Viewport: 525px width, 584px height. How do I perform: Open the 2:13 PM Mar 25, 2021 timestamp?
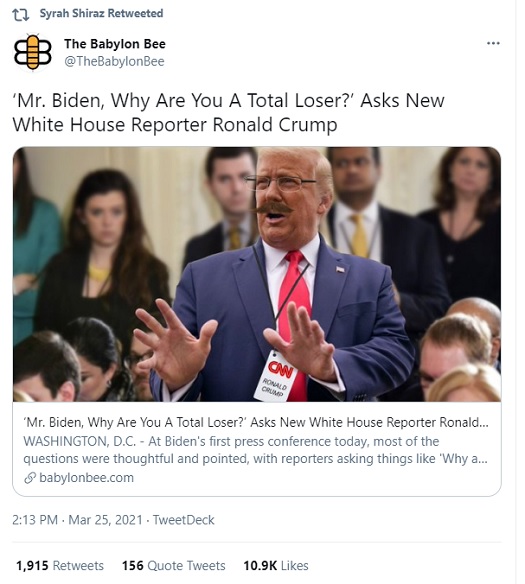coord(77,520)
